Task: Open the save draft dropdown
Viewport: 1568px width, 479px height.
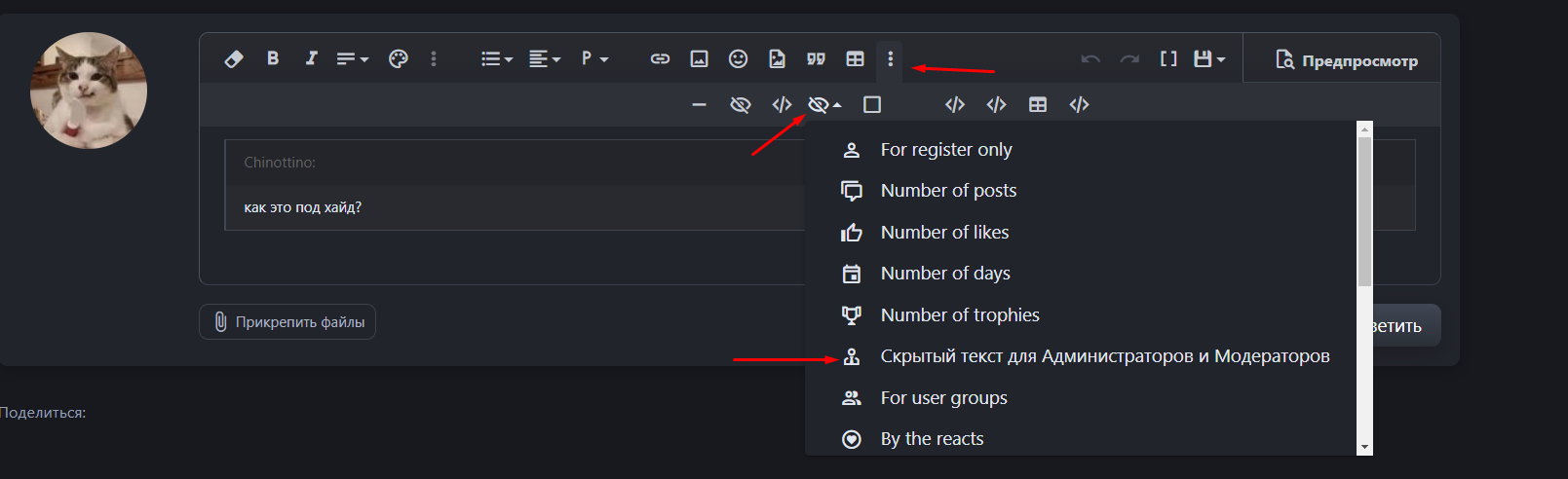Action: [x=1208, y=59]
